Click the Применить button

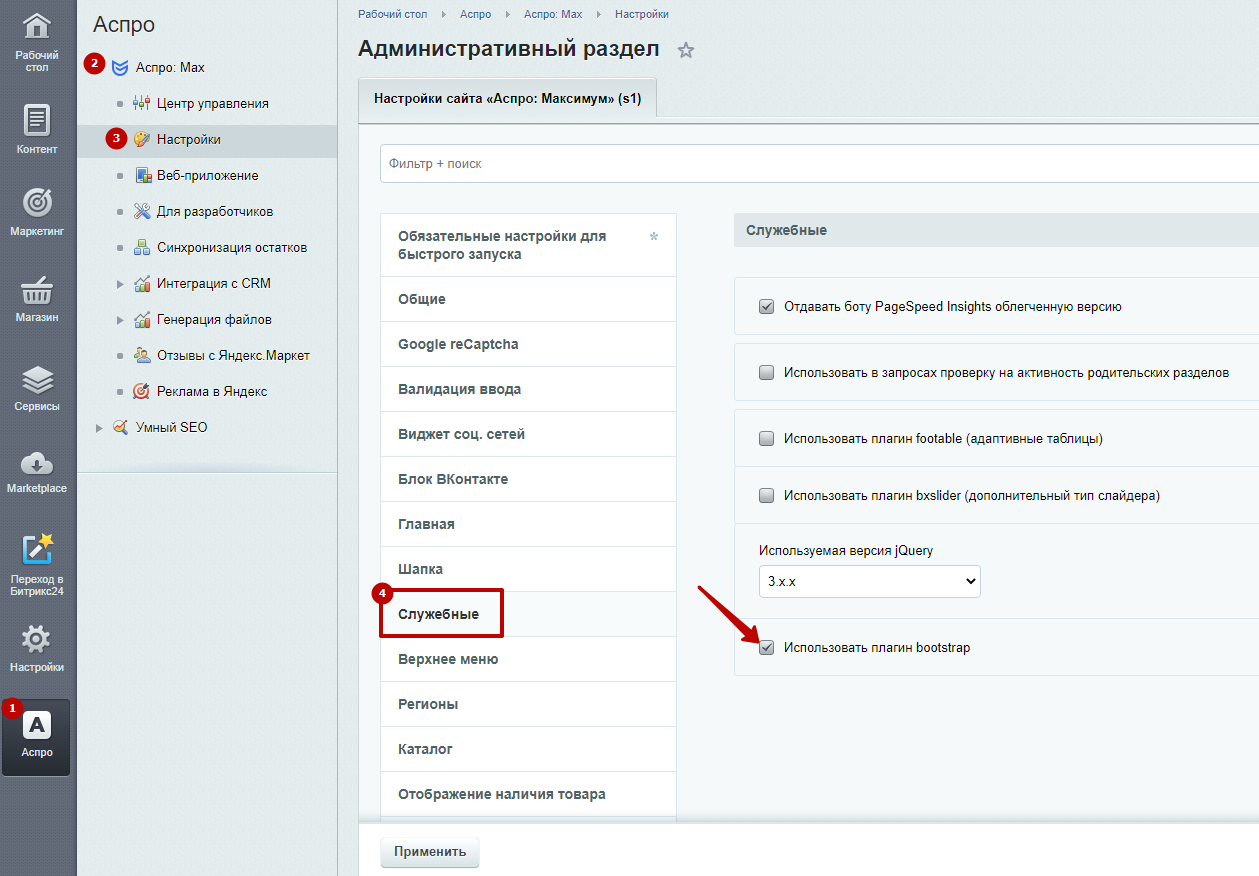tap(430, 852)
